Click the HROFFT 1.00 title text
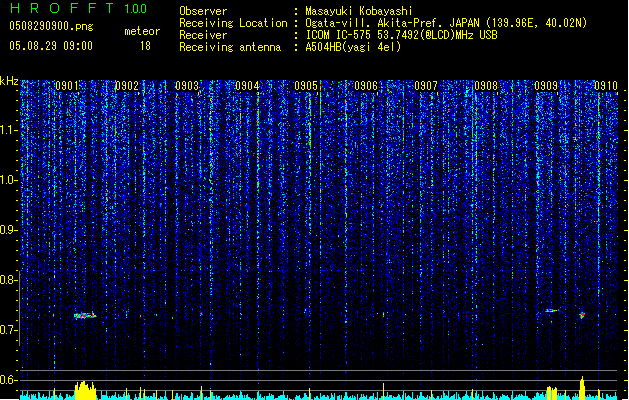This screenshot has width=629, height=400. [x=79, y=8]
